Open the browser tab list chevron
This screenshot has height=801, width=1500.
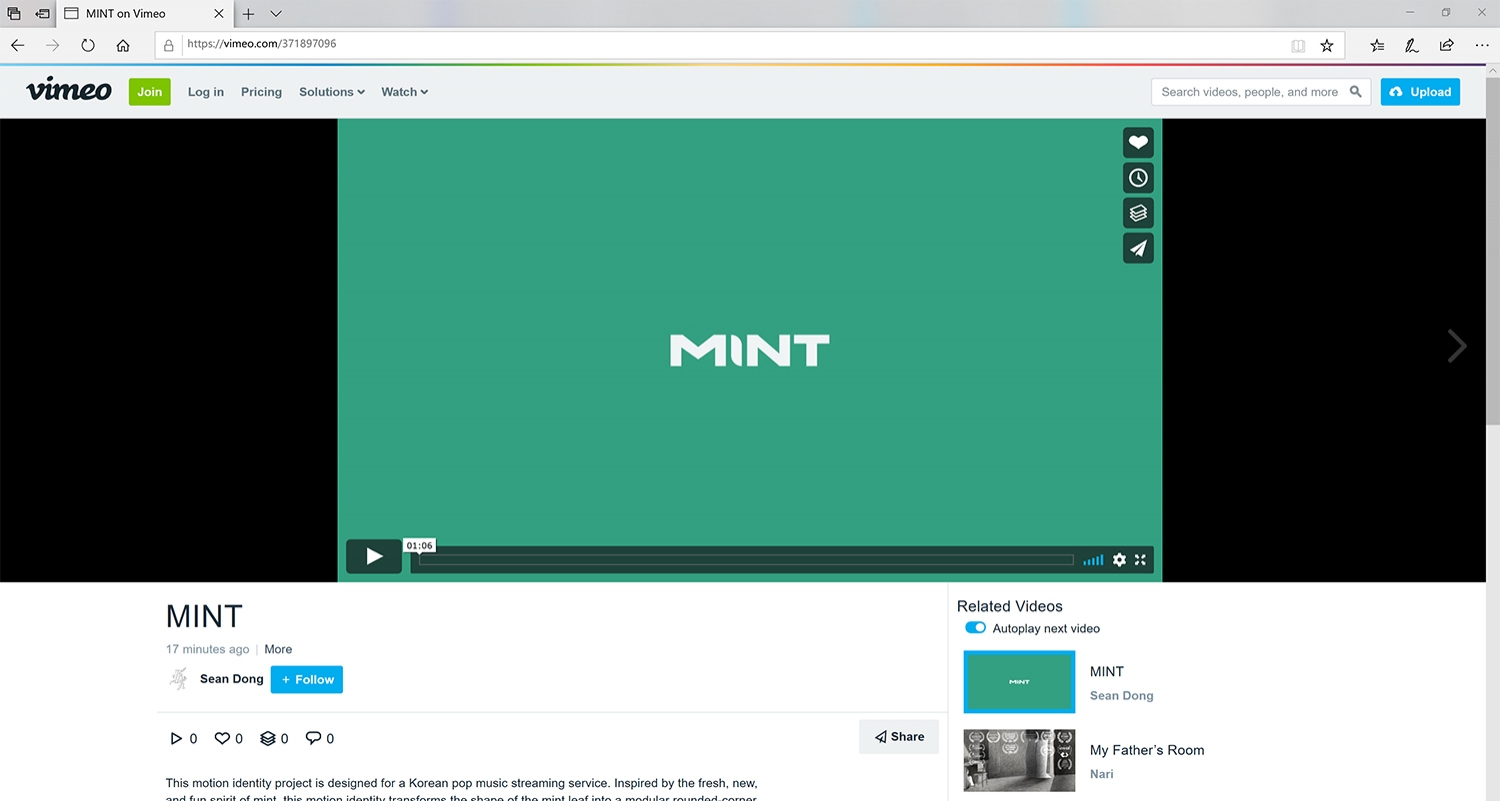point(276,14)
